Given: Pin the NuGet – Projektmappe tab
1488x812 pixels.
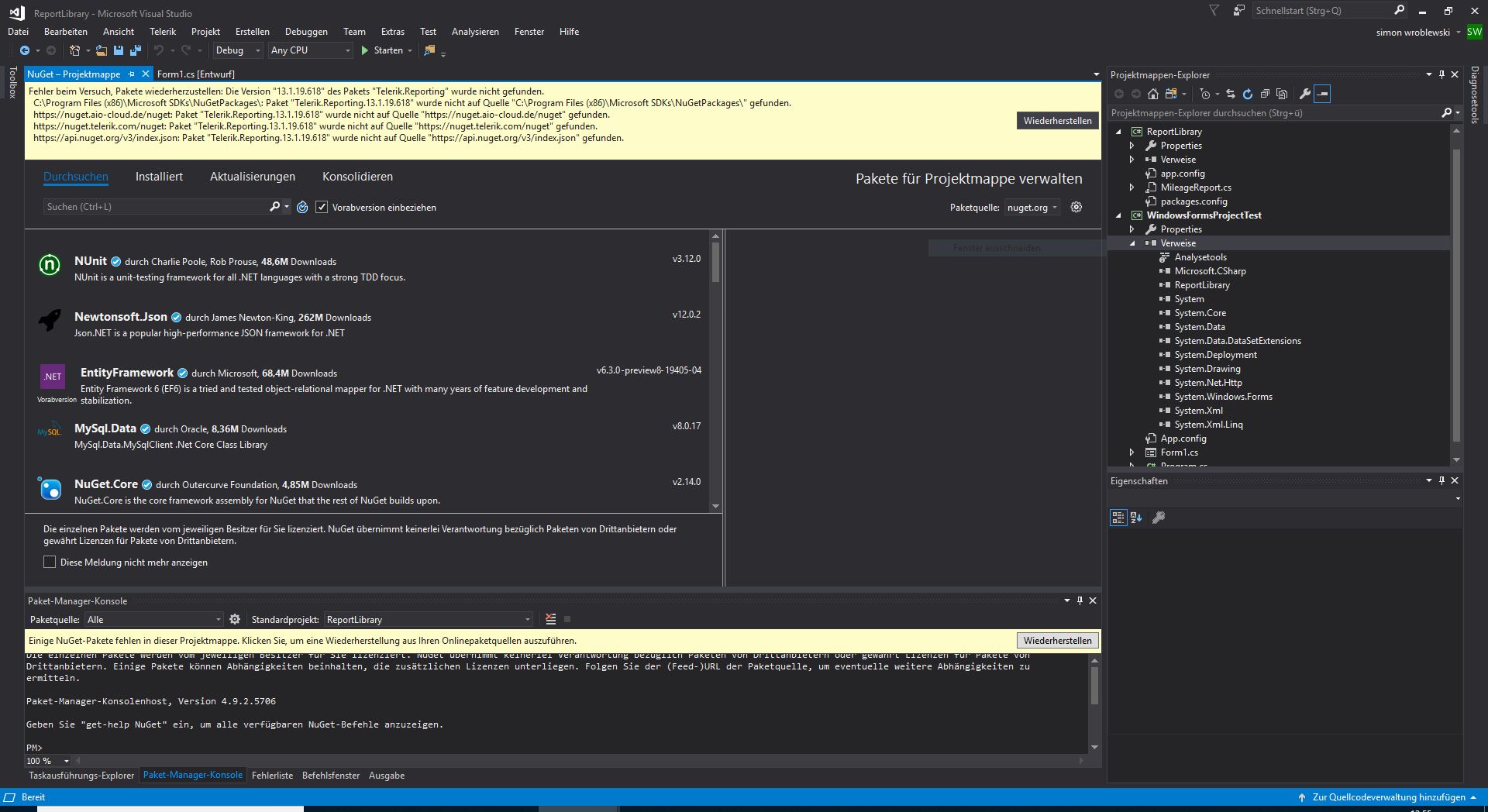Looking at the screenshot, I should pyautogui.click(x=132, y=74).
